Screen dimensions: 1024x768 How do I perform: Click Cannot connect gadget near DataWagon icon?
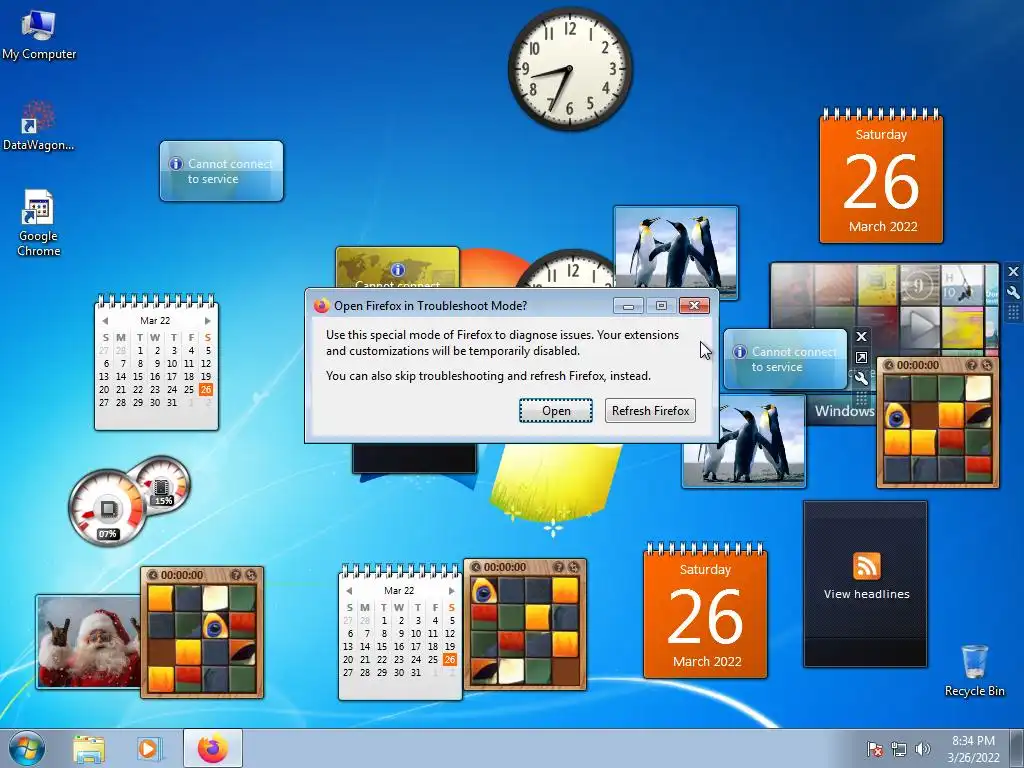coord(221,171)
